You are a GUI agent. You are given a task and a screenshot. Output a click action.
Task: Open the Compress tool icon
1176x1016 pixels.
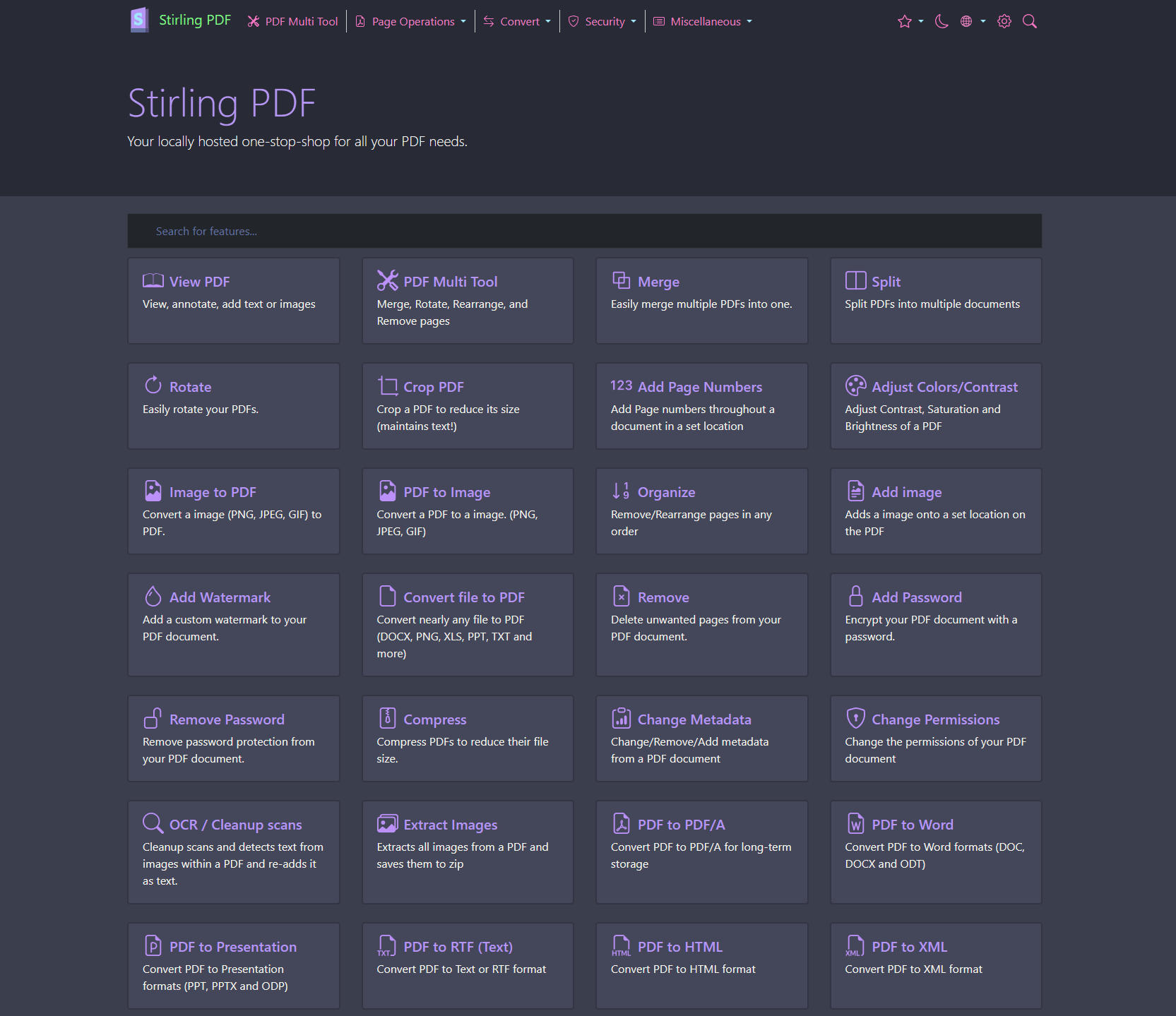[387, 718]
